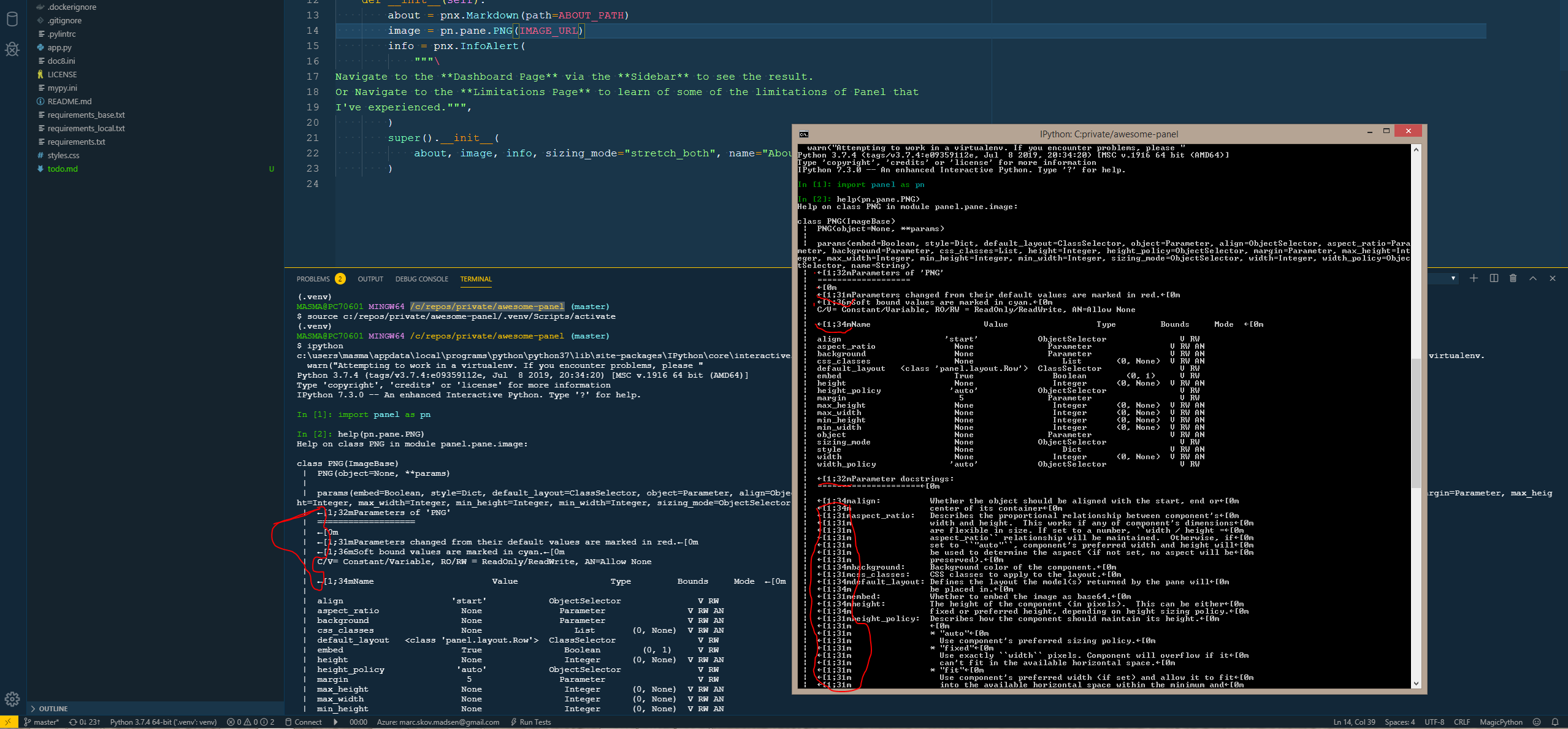Open the DEBUG CONSOLE tab

[421, 279]
